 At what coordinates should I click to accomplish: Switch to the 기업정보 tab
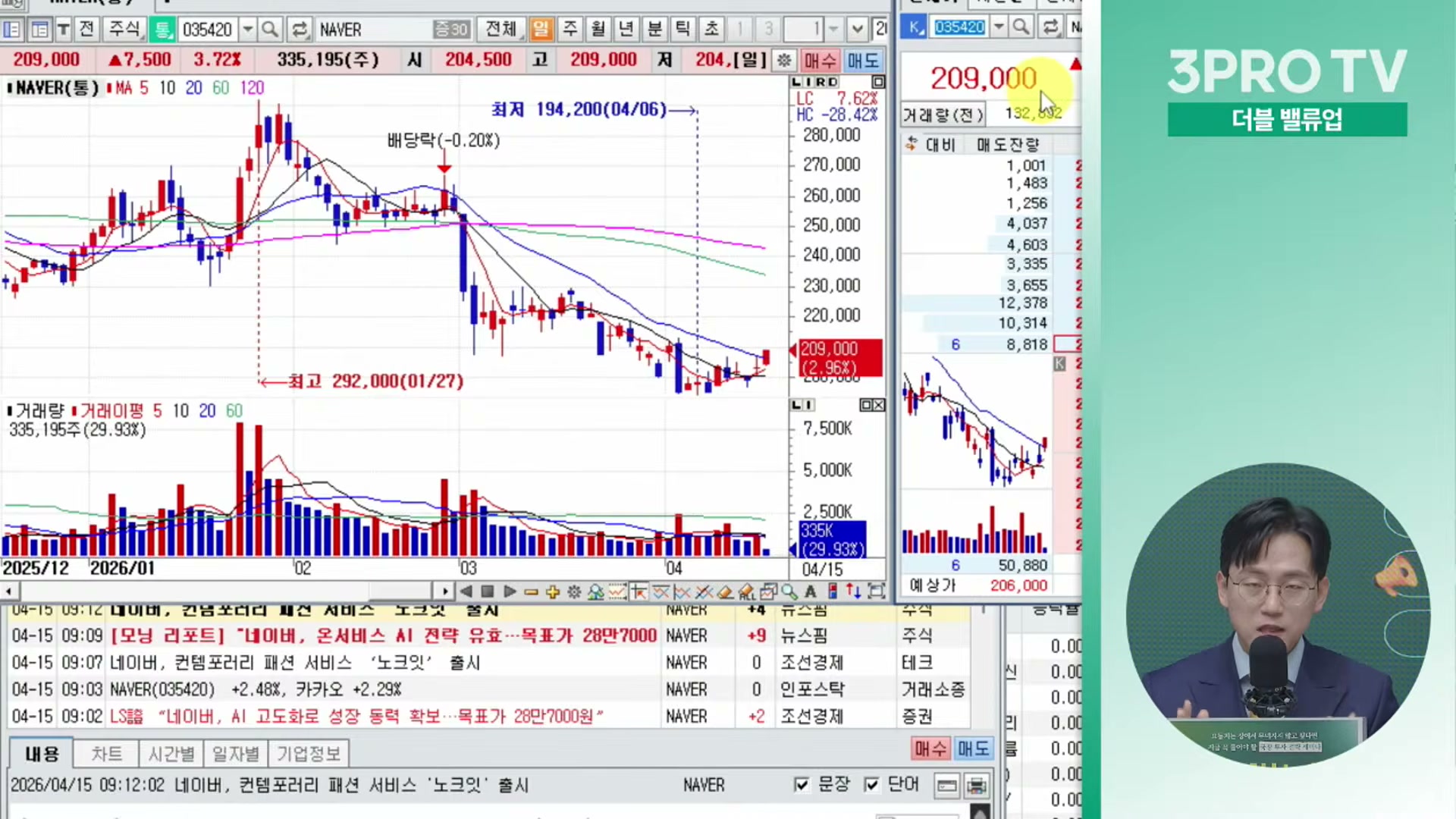point(309,754)
